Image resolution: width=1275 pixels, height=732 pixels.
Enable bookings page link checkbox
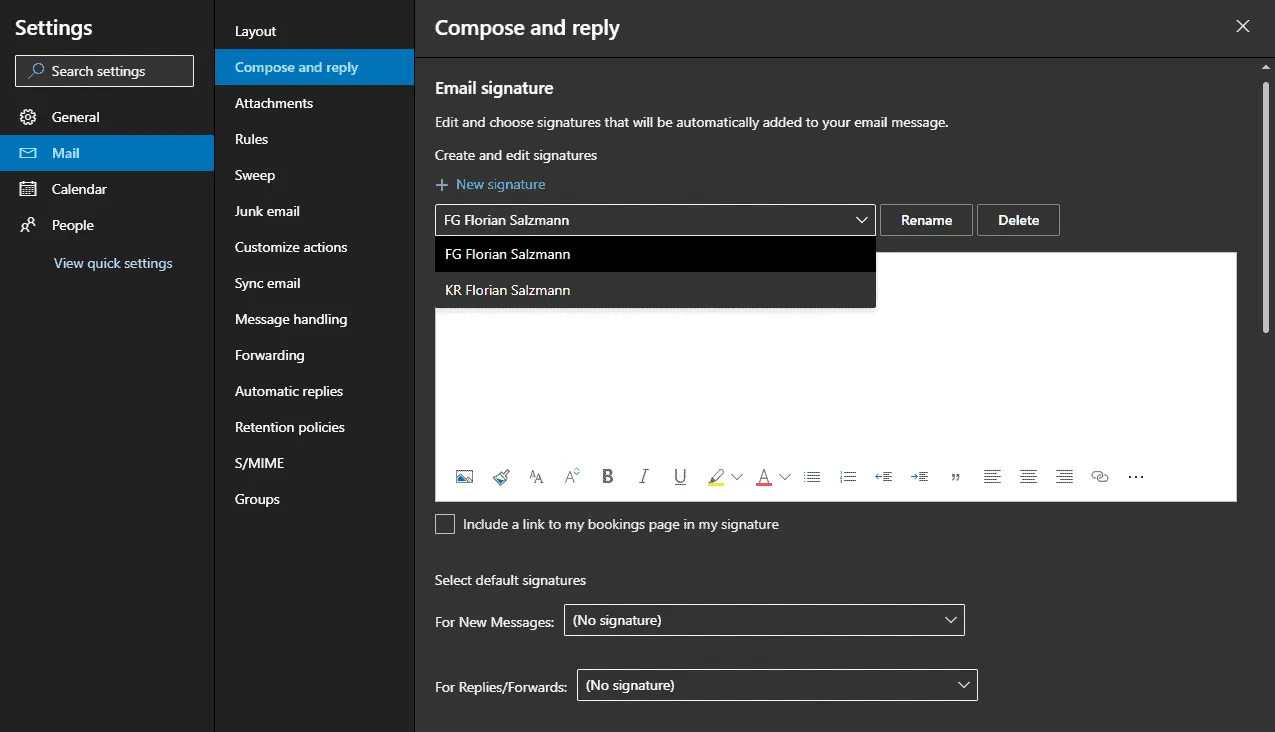click(445, 524)
